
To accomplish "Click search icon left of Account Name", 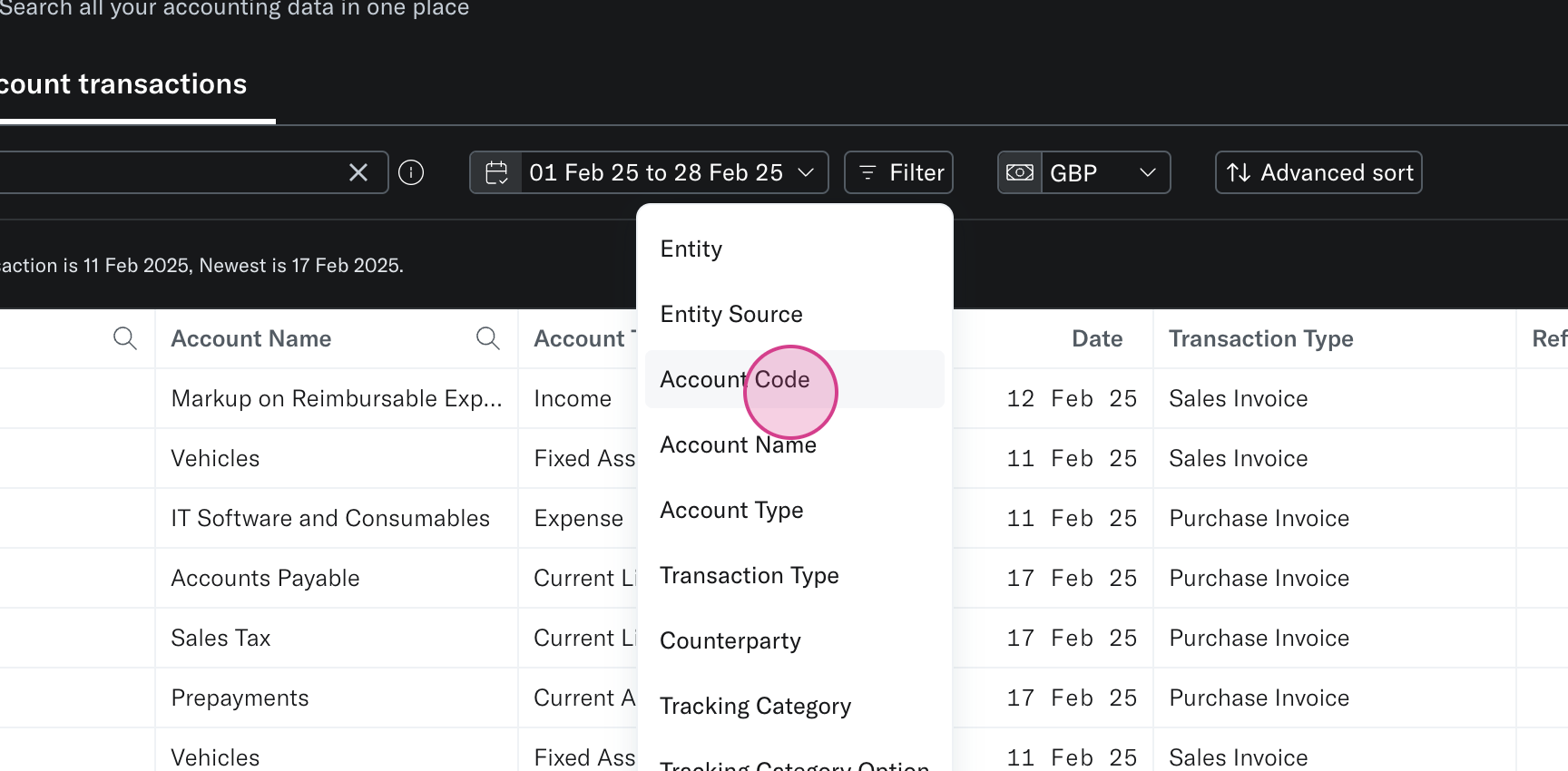I will pyautogui.click(x=124, y=338).
